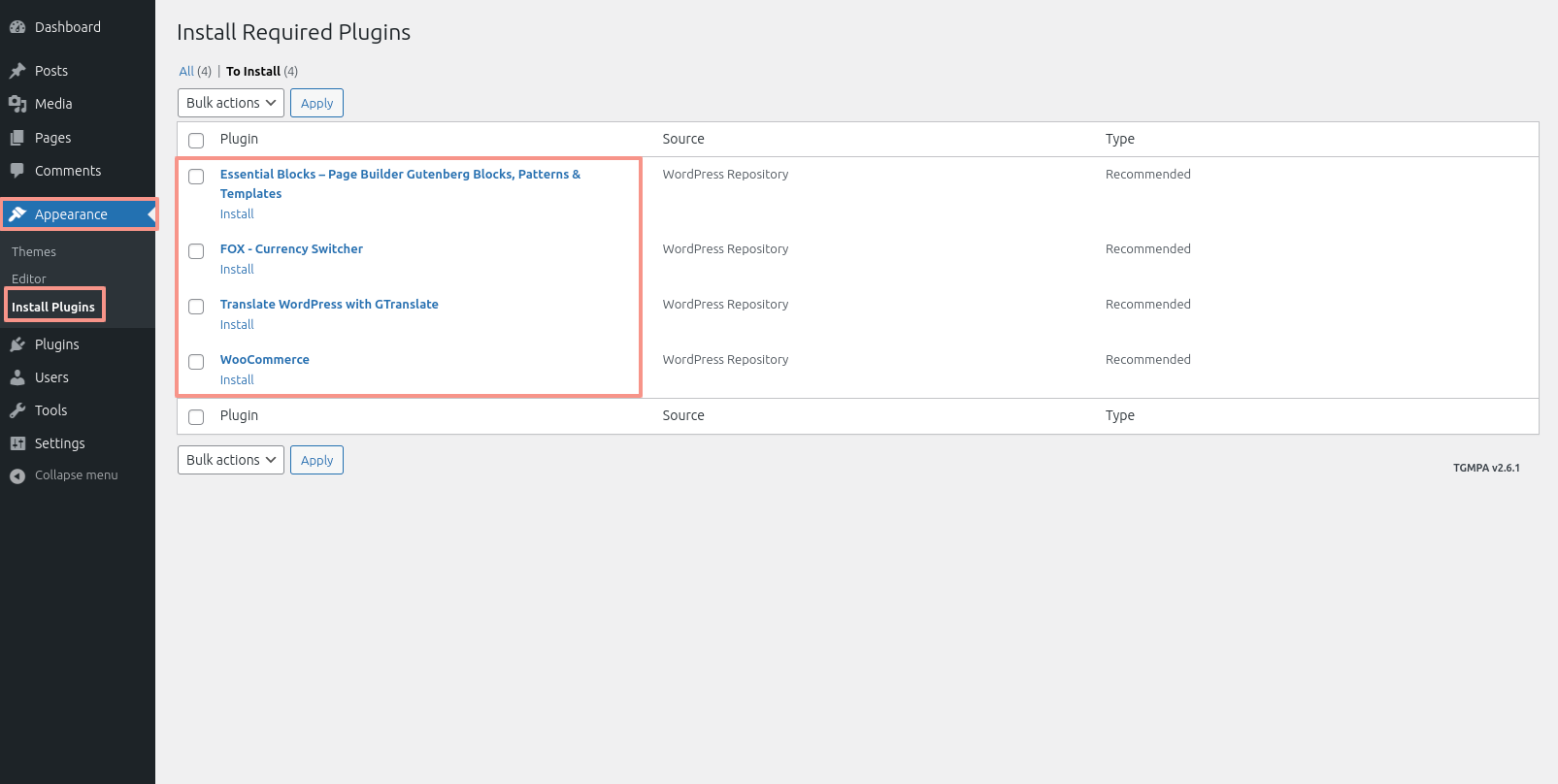Click WordPress Repository in GTranslate row
1558x784 pixels.
click(725, 305)
